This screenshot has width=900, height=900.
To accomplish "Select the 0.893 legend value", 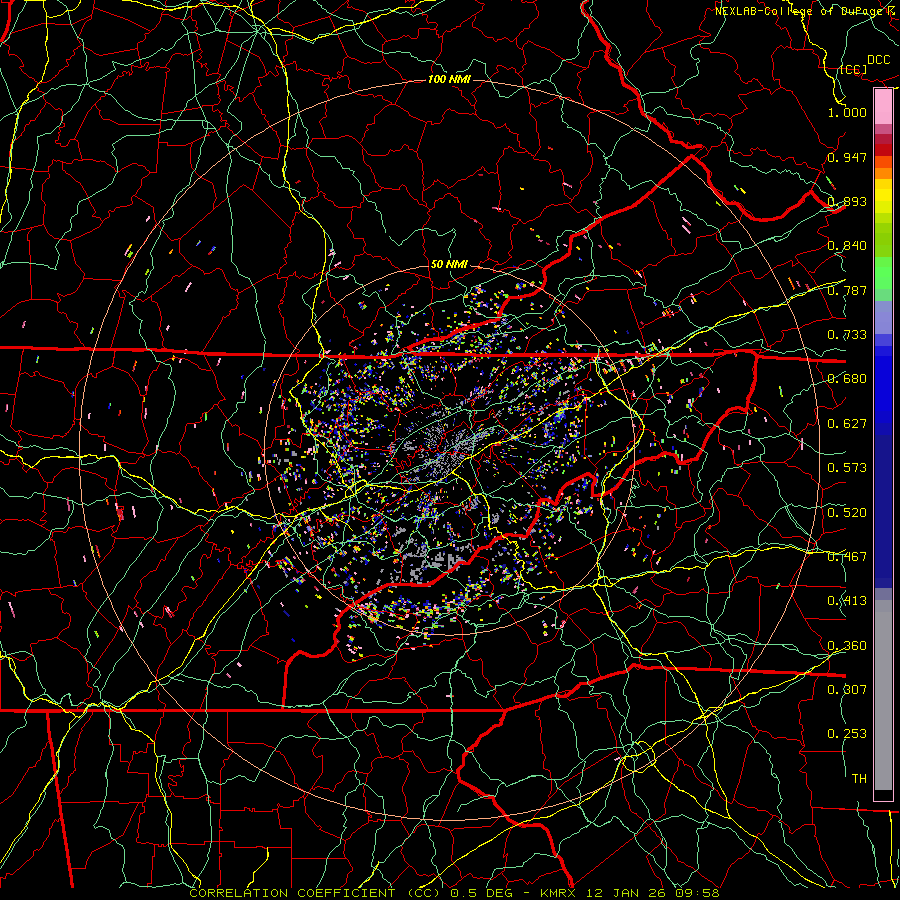I will coord(847,201).
